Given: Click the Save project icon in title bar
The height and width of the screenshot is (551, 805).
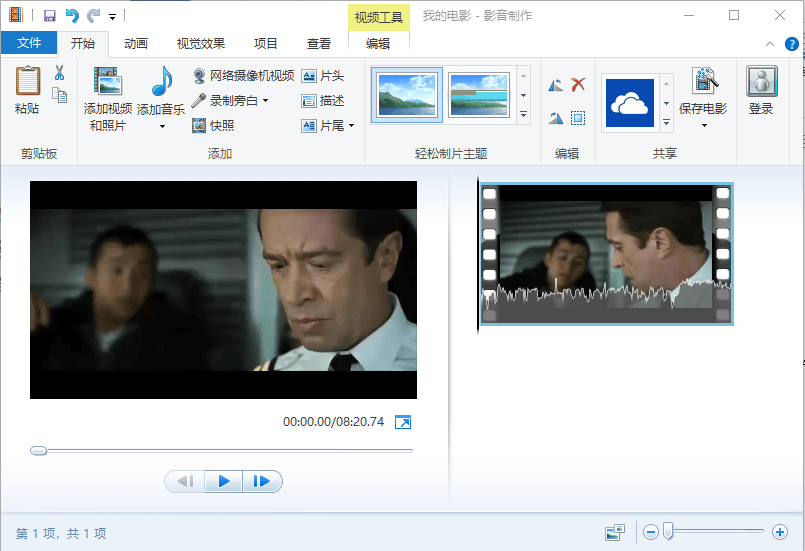Looking at the screenshot, I should (50, 16).
